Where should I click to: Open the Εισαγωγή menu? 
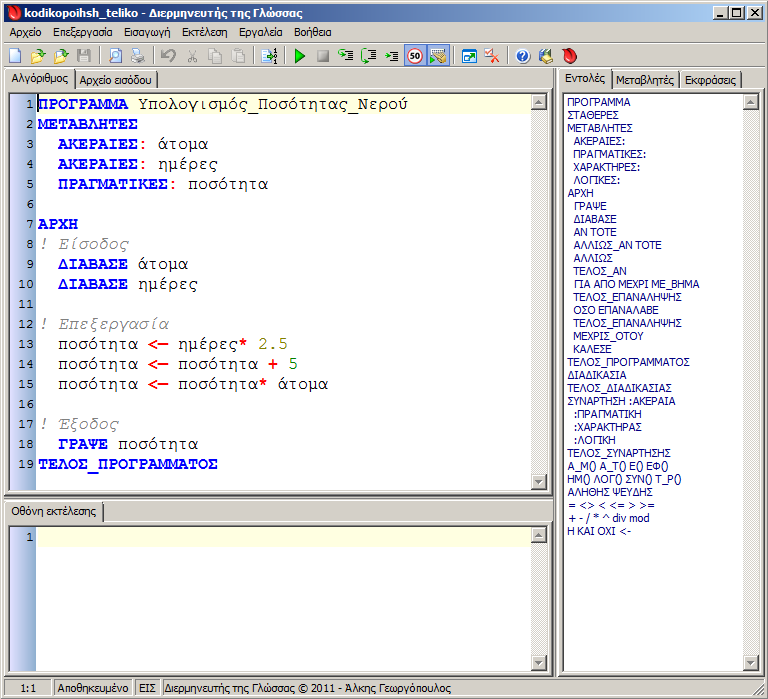pyautogui.click(x=147, y=32)
